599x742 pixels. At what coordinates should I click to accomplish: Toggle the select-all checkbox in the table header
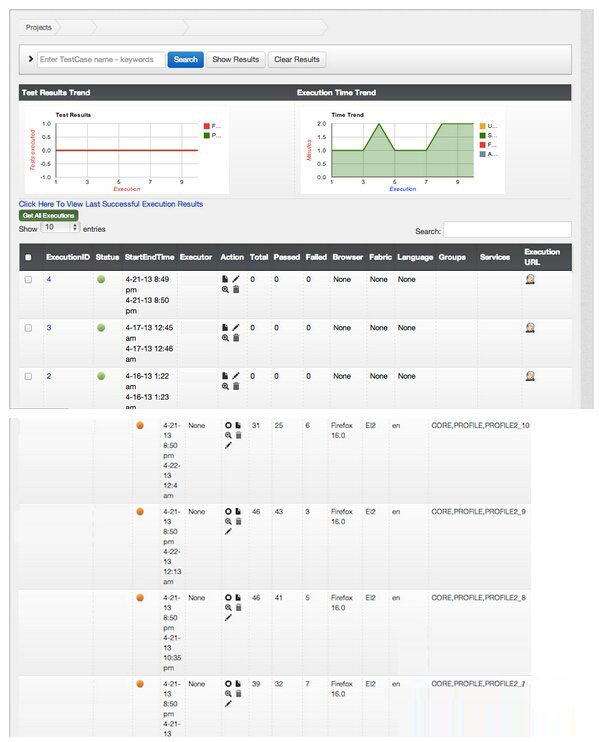pos(28,257)
